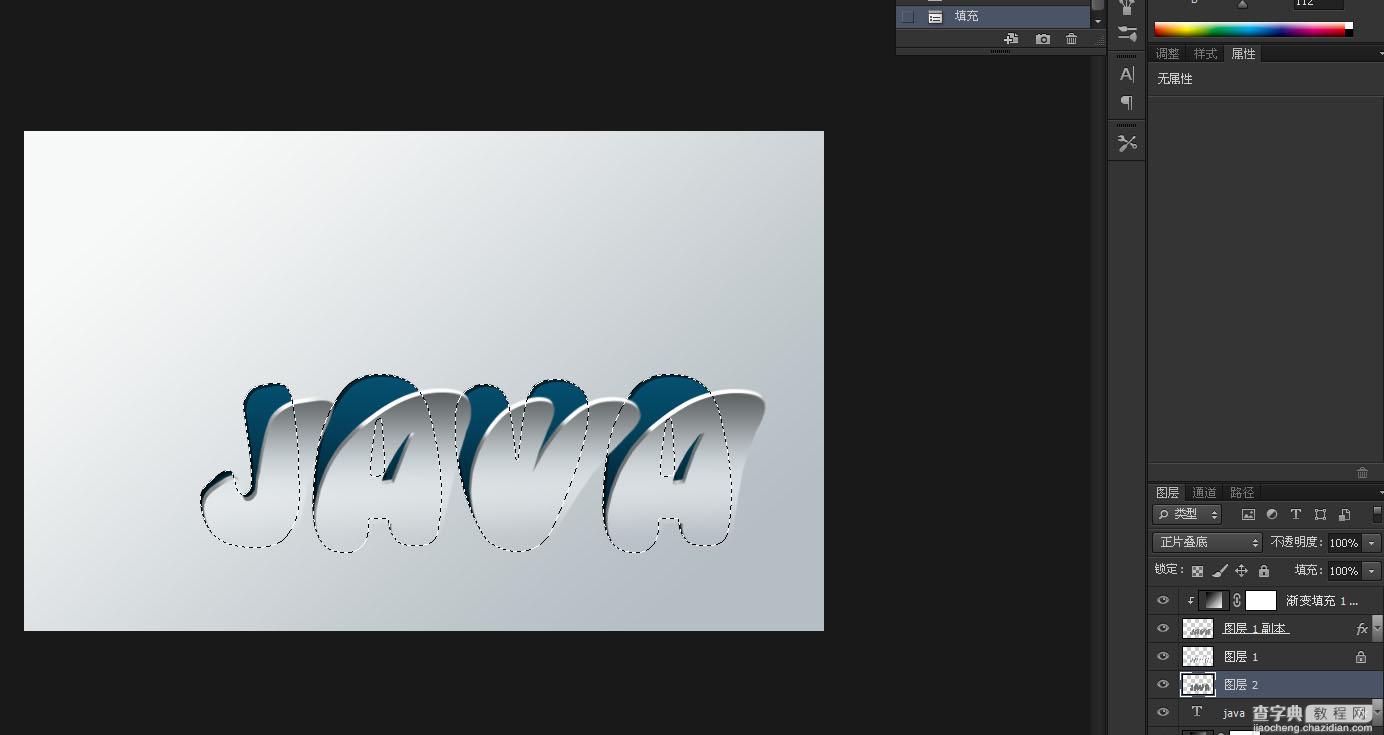Open the Brush Presets panel icon

(1127, 34)
